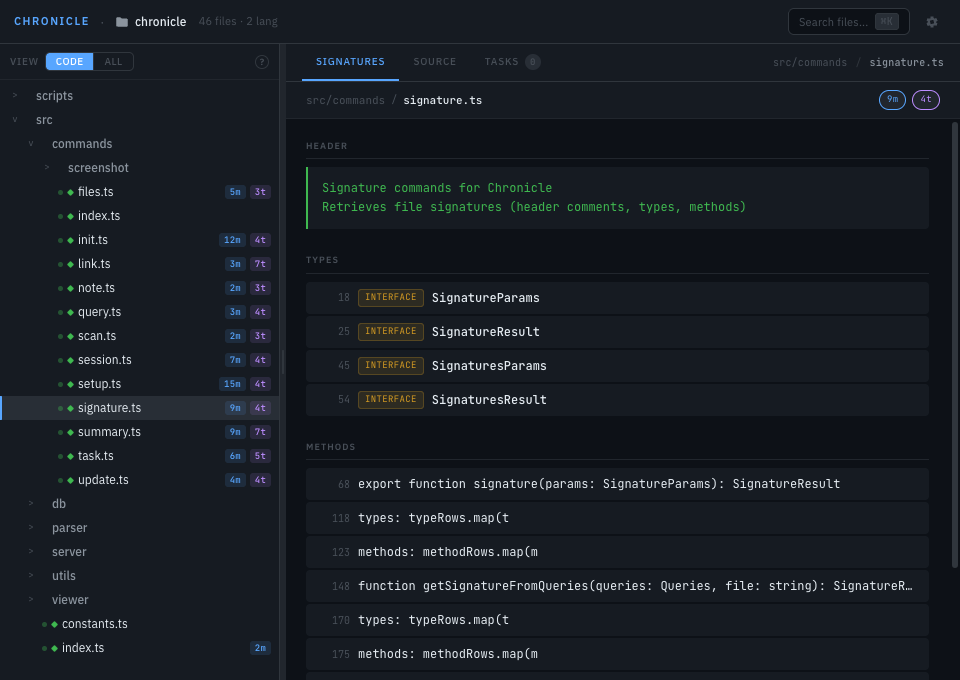
Task: Click the 9m methods badge in file header
Action: coord(892,100)
